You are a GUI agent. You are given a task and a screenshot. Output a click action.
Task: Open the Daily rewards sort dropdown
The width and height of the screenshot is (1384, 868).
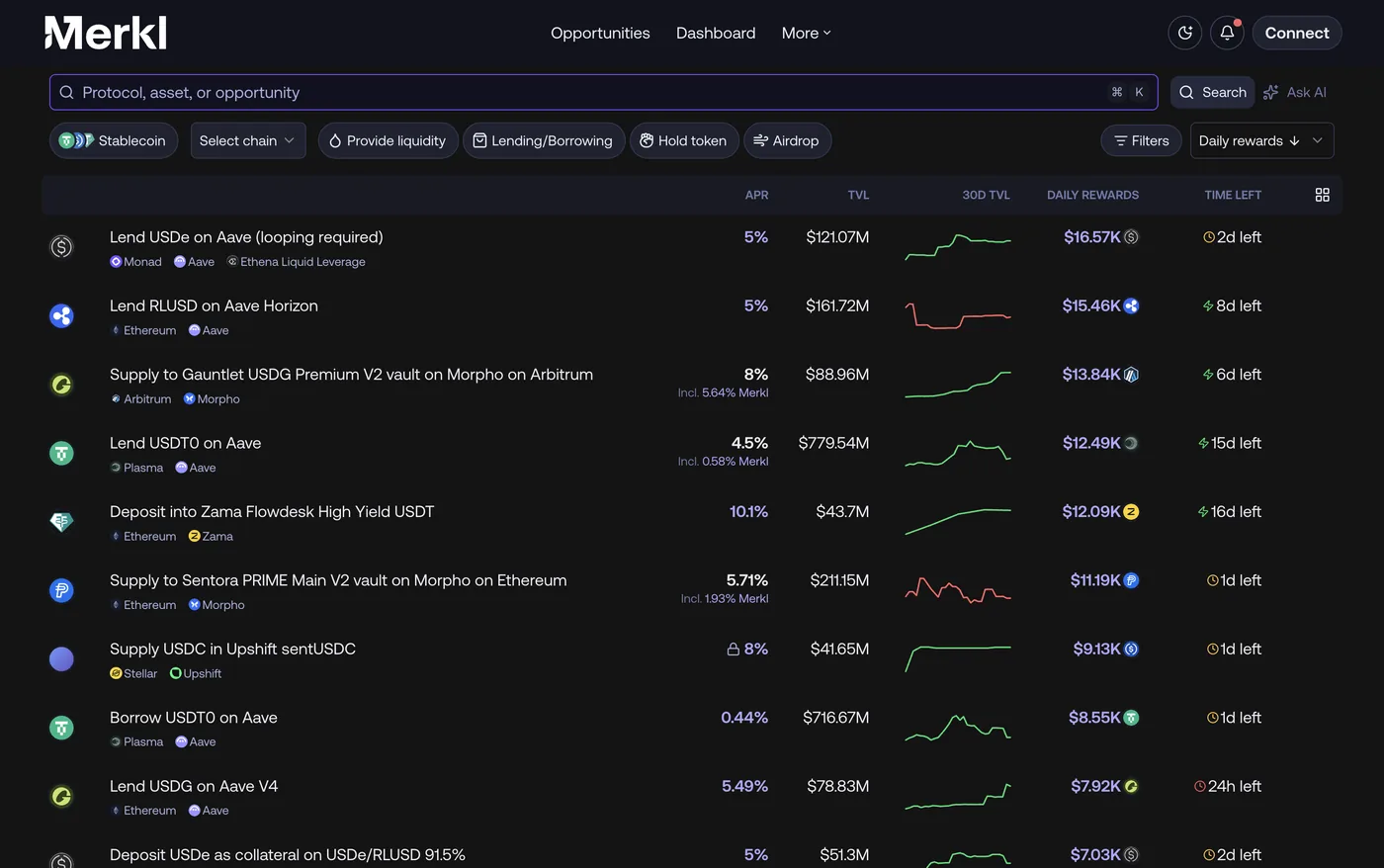(x=1262, y=140)
